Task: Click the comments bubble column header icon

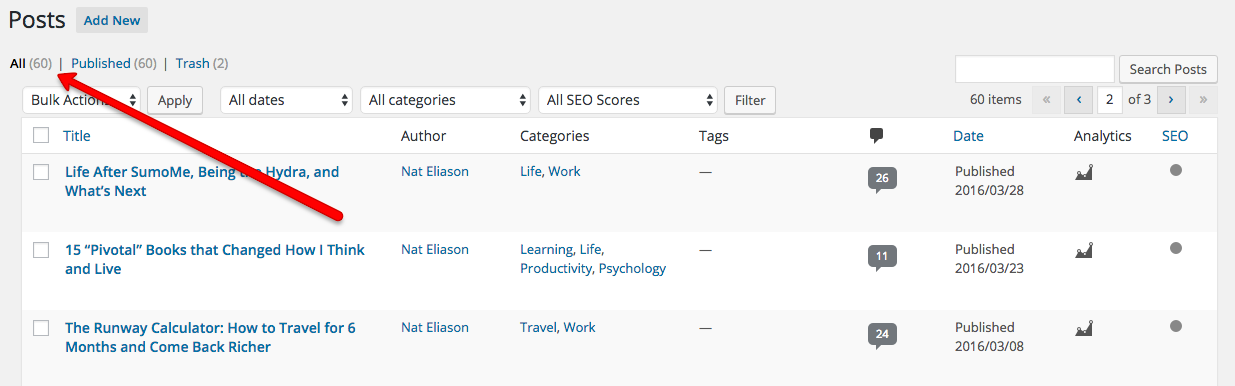Action: (876, 136)
